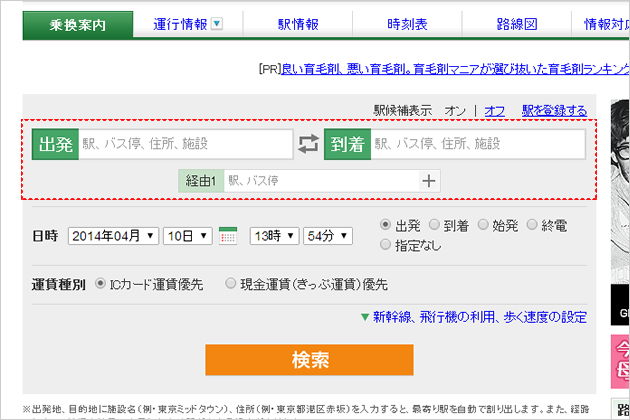The image size is (630, 420).
Task: Click the manga advertisement image on right
Action: point(620,212)
